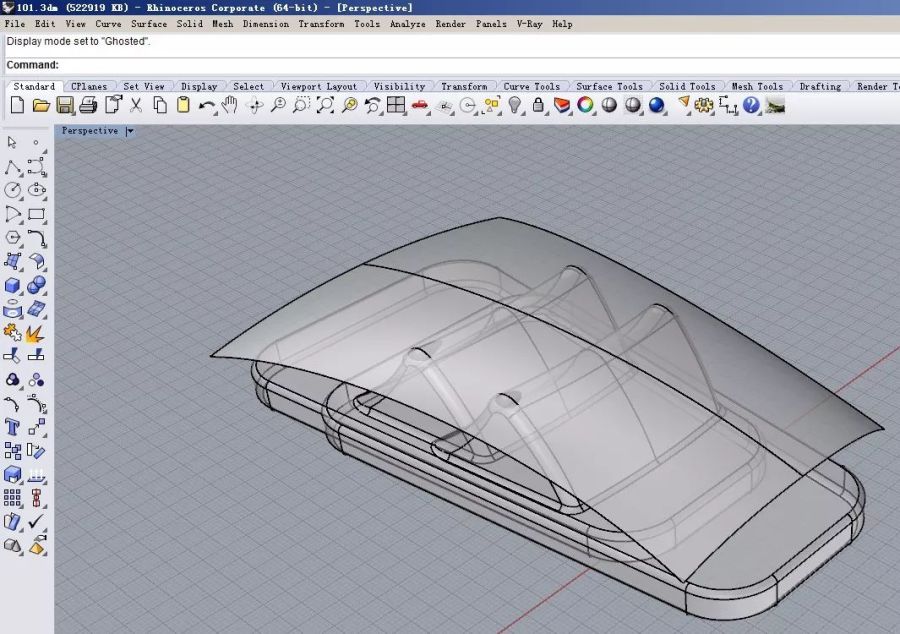Select the Text object tool
This screenshot has height=634, width=900.
pos(13,427)
